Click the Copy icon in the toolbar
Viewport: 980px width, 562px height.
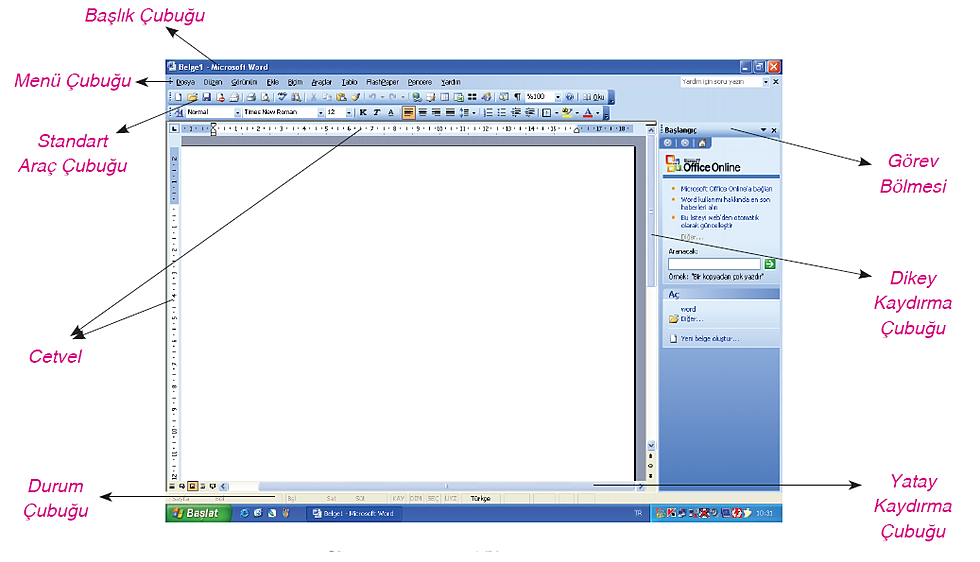(327, 97)
